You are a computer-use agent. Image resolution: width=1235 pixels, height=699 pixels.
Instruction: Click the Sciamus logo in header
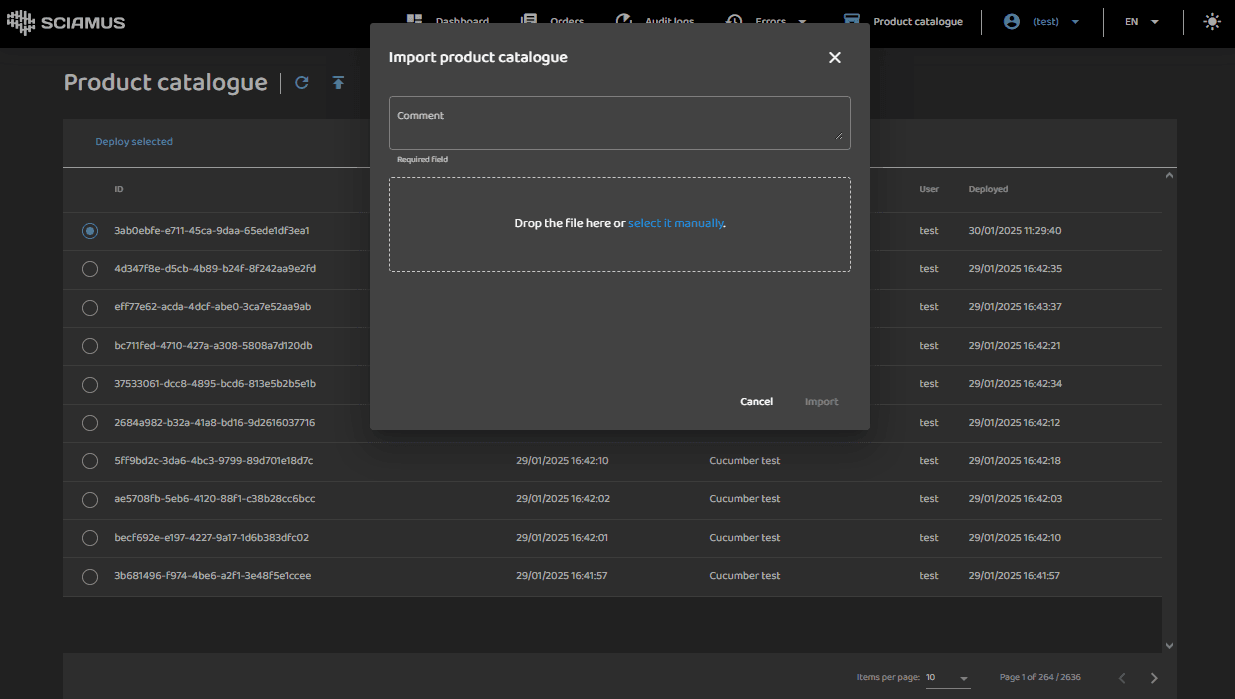(66, 22)
